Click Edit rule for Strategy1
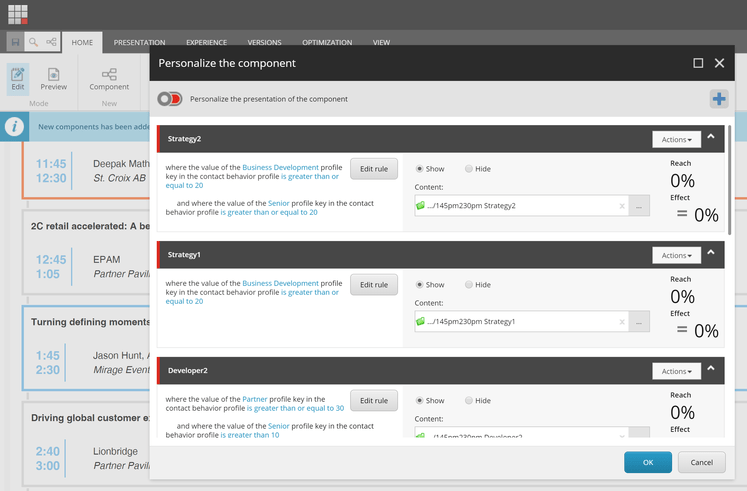This screenshot has height=491, width=747. (x=374, y=285)
